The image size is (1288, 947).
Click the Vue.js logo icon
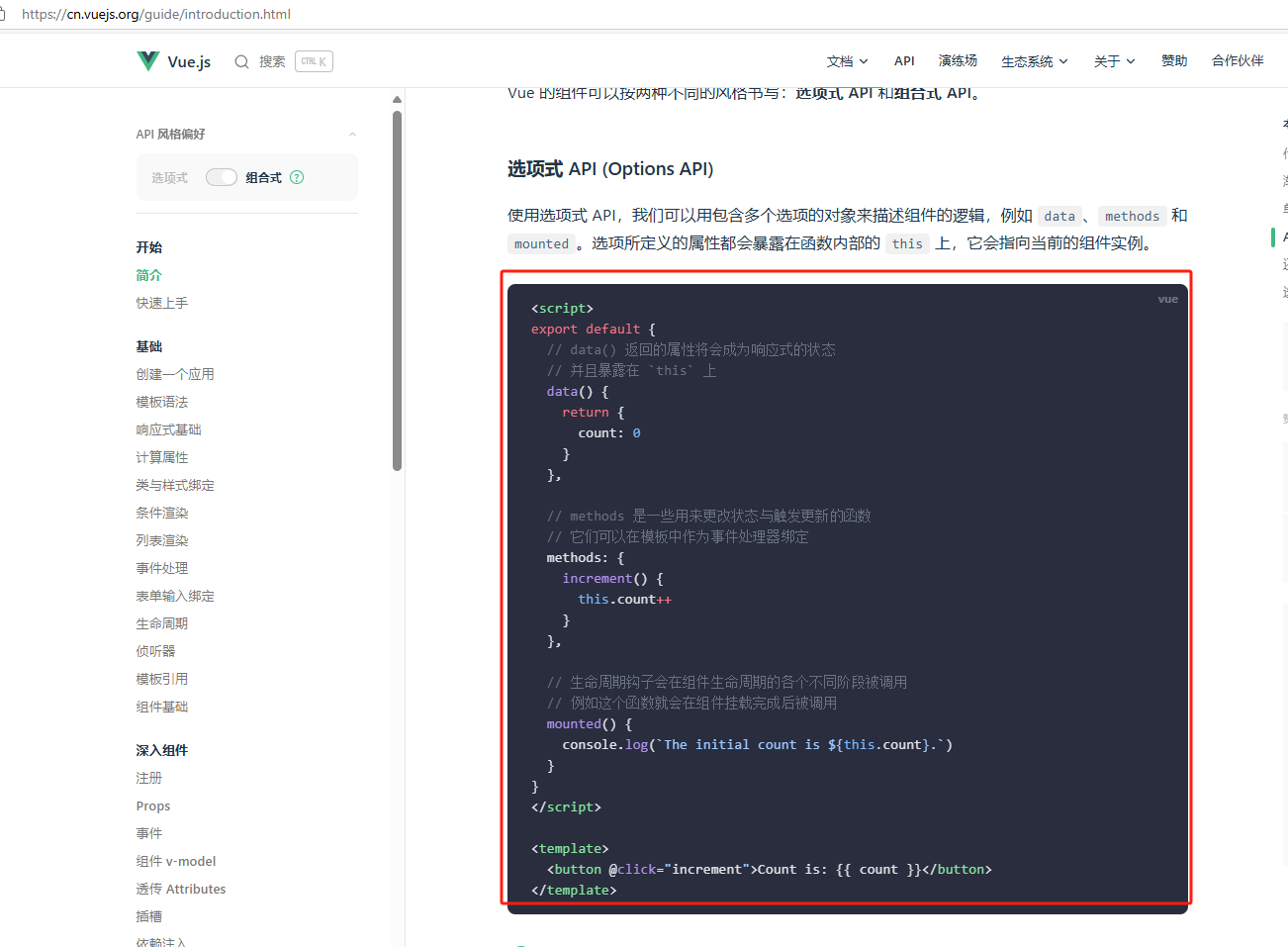coord(147,61)
